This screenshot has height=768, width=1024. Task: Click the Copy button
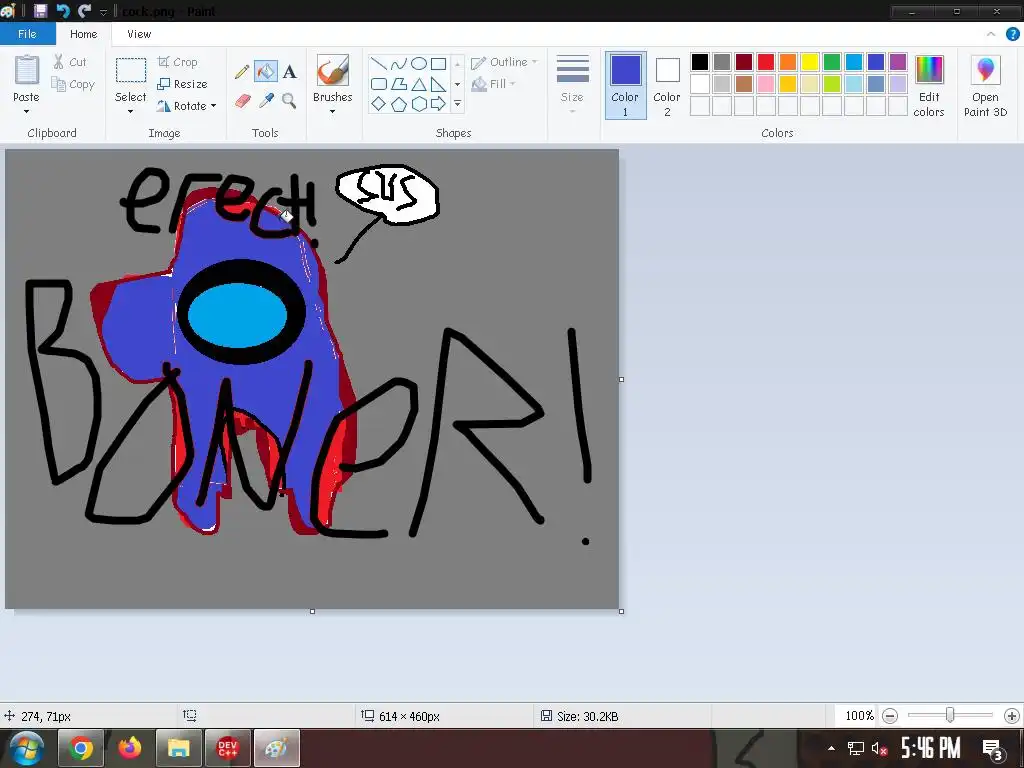tap(73, 84)
